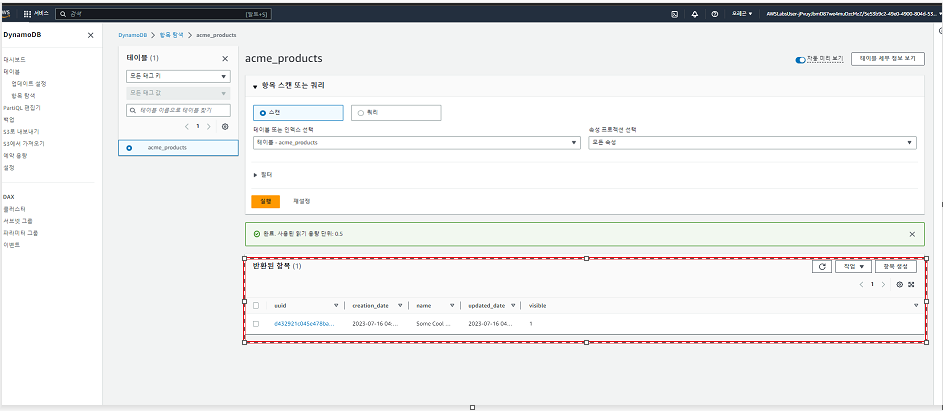Collapse the scan or query items section

click(x=290, y=86)
